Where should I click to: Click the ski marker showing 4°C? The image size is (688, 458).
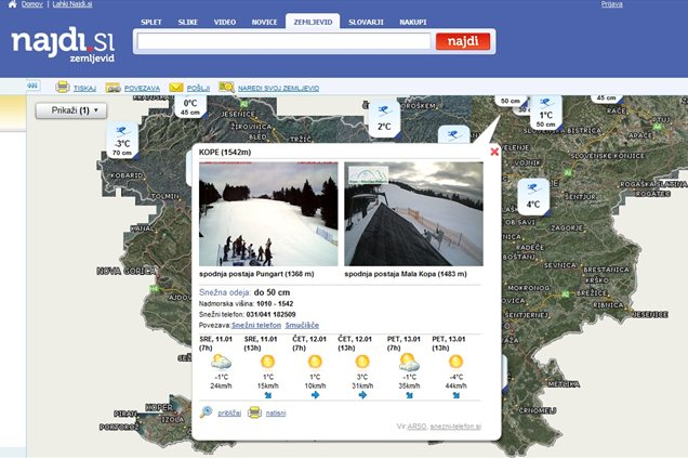(x=533, y=197)
